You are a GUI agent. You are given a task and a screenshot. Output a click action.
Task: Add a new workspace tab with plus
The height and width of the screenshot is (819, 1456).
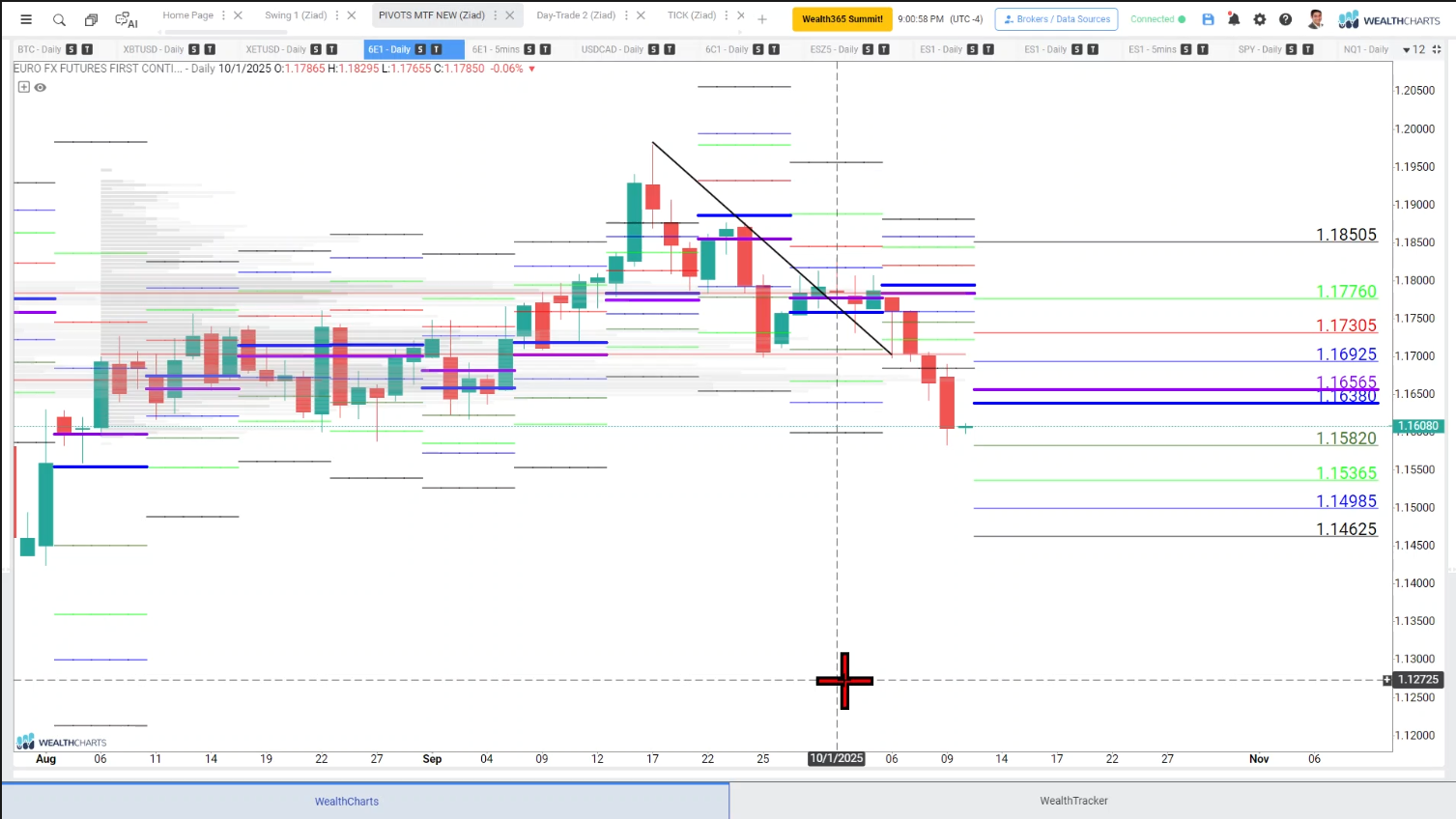pyautogui.click(x=762, y=19)
